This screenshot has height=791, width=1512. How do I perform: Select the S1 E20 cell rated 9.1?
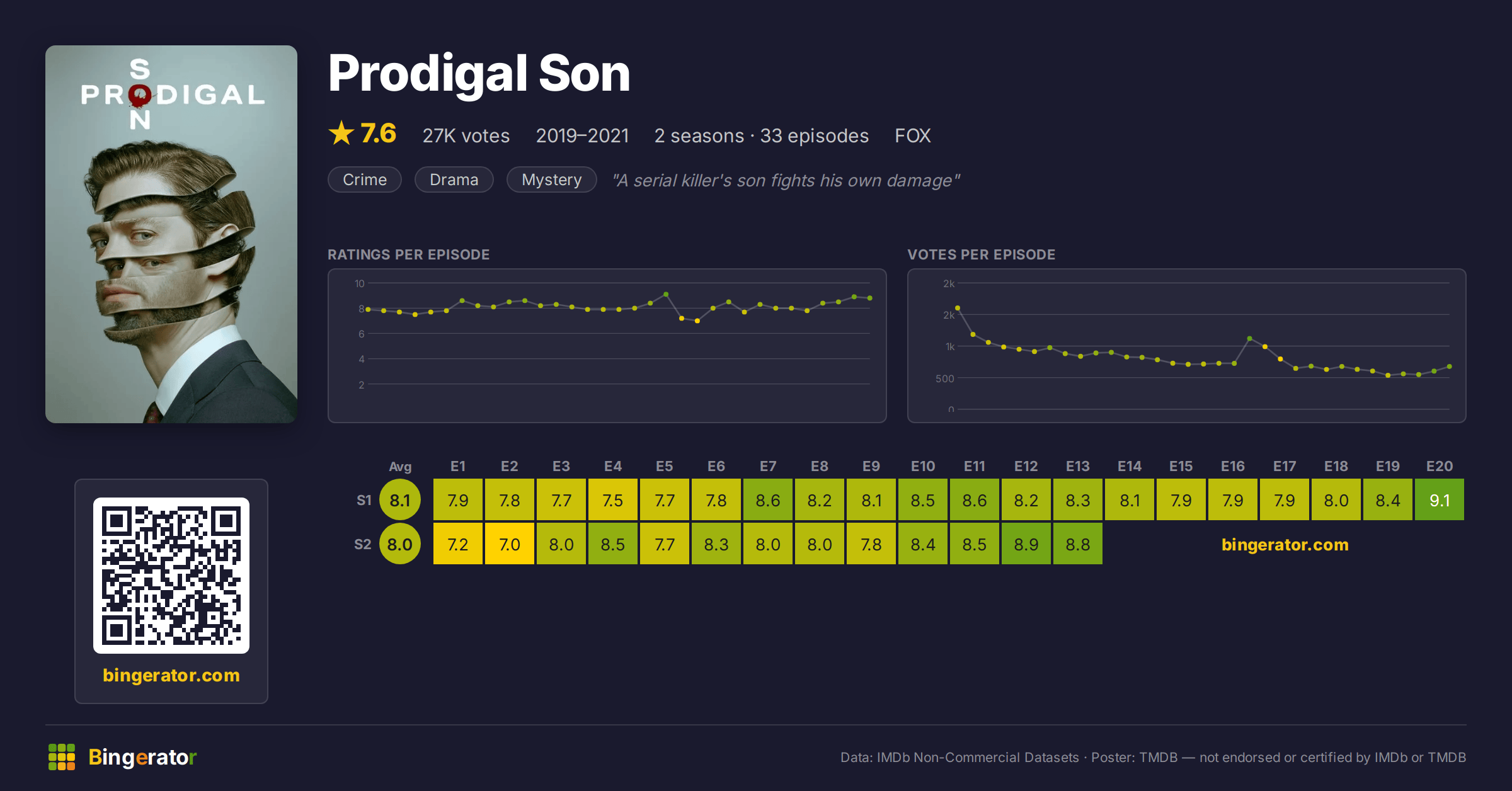point(1440,500)
